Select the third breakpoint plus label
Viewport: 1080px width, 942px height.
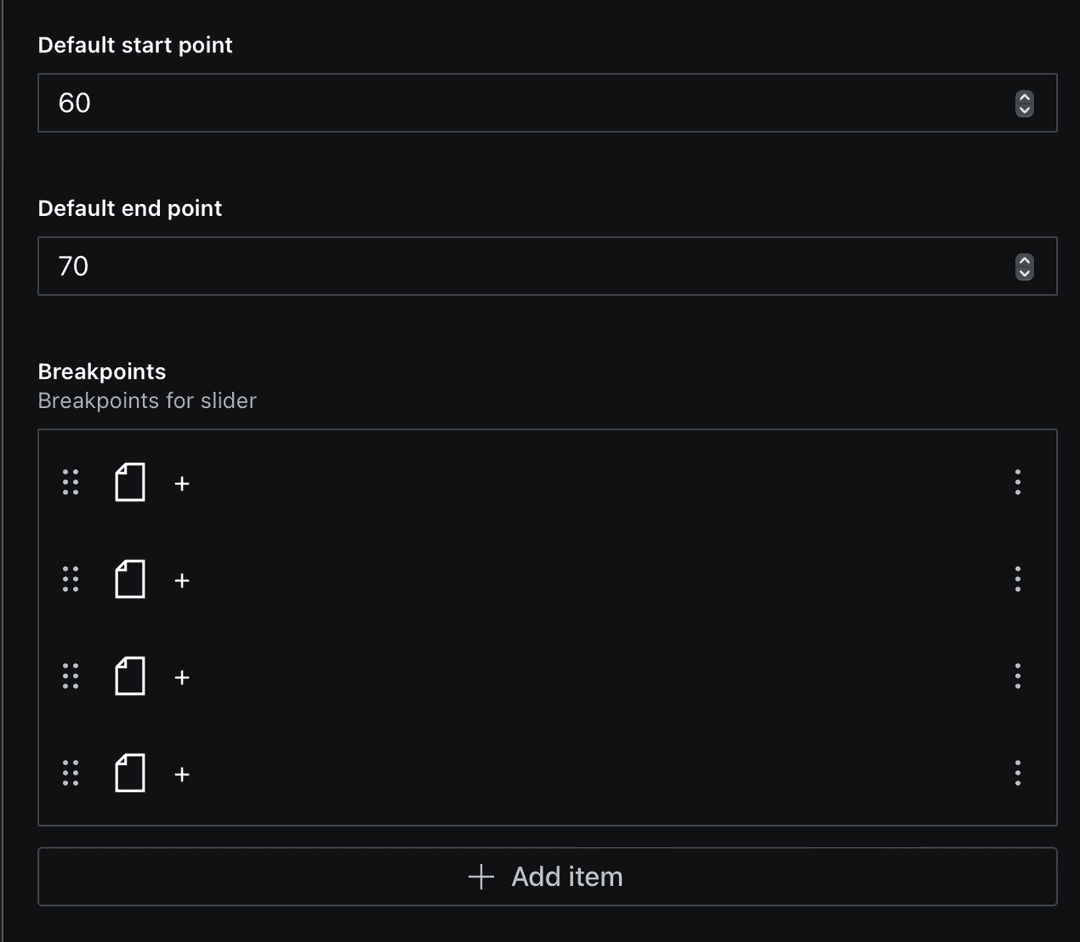(x=182, y=678)
